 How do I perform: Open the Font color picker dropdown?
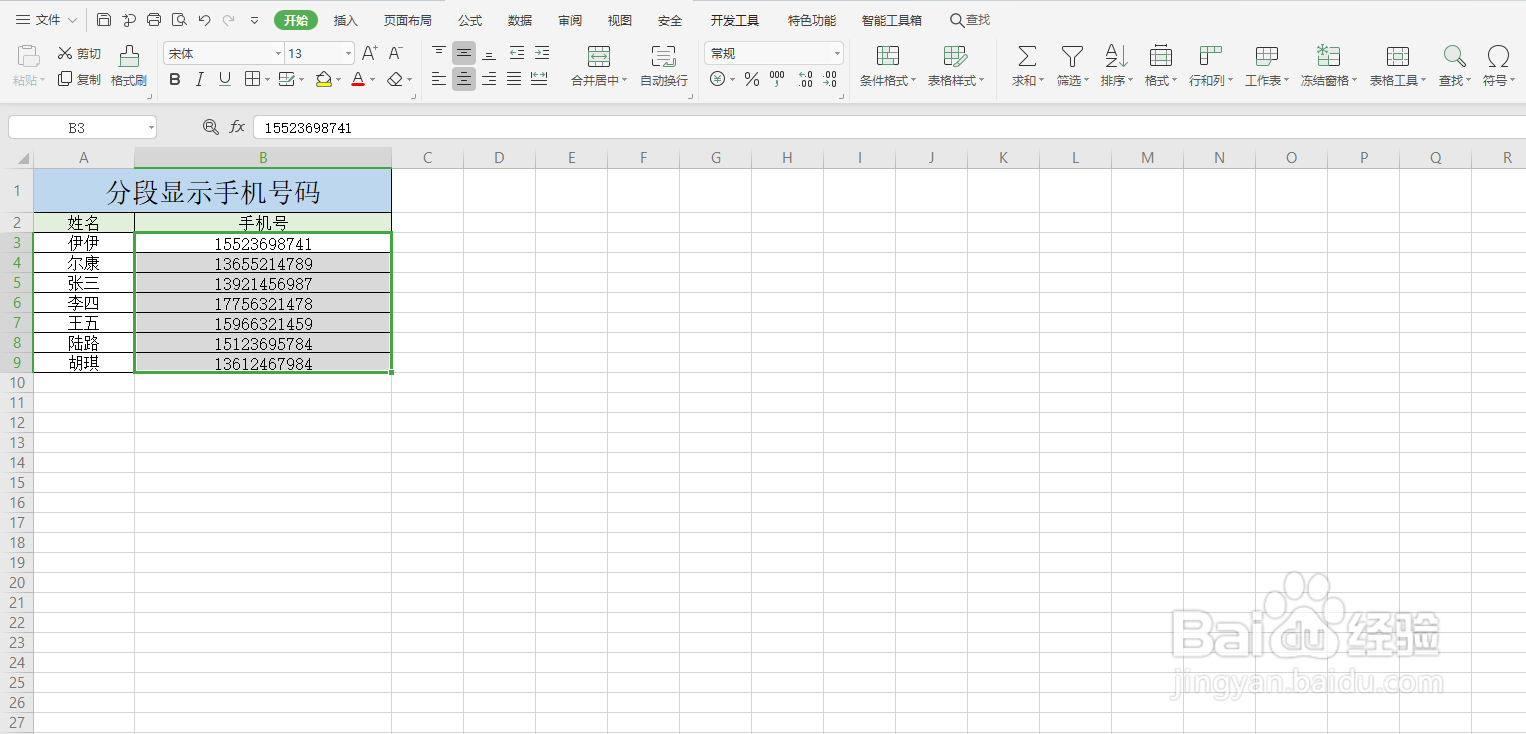(373, 80)
